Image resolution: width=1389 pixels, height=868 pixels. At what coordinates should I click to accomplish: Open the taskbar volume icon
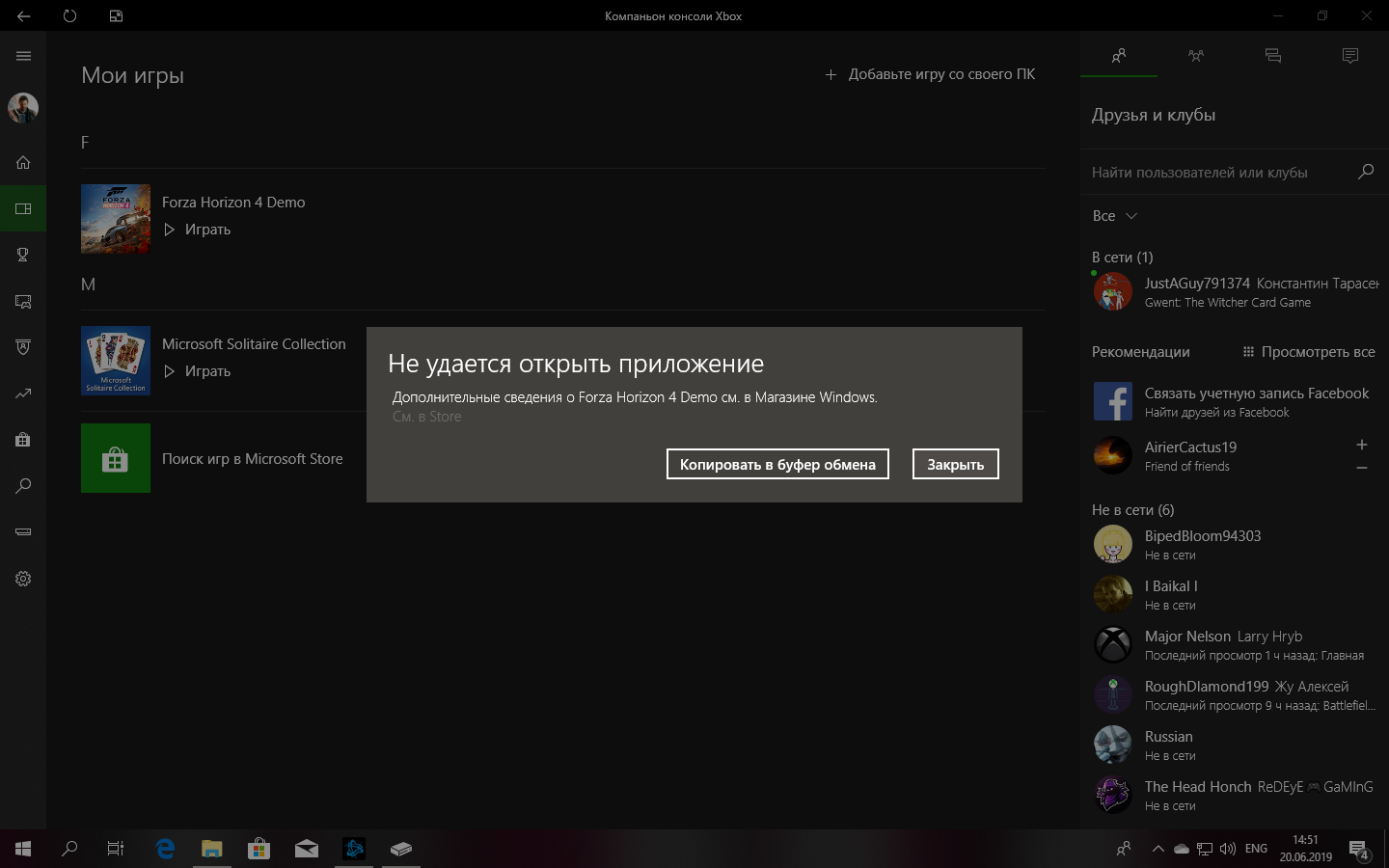point(1227,849)
